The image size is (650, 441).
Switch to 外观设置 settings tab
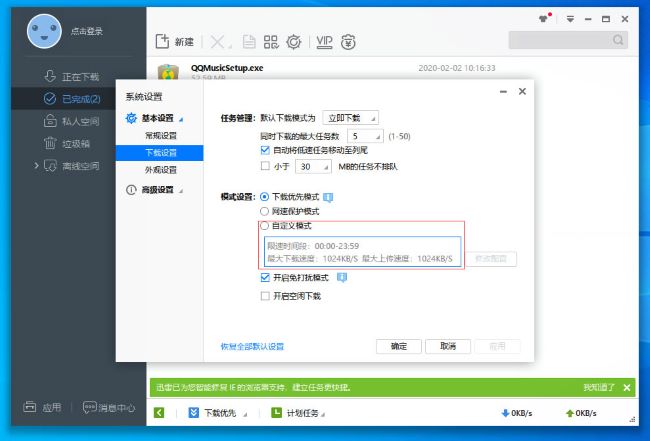point(160,170)
